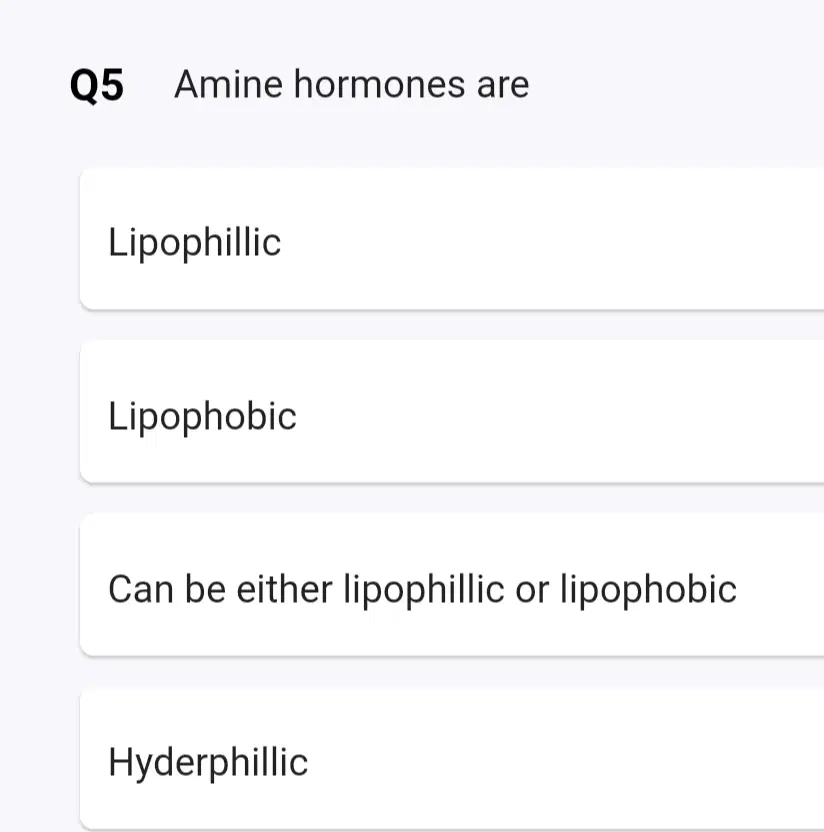This screenshot has height=832, width=824.
Task: Click the word 'are' ending the question
Action: 503,86
